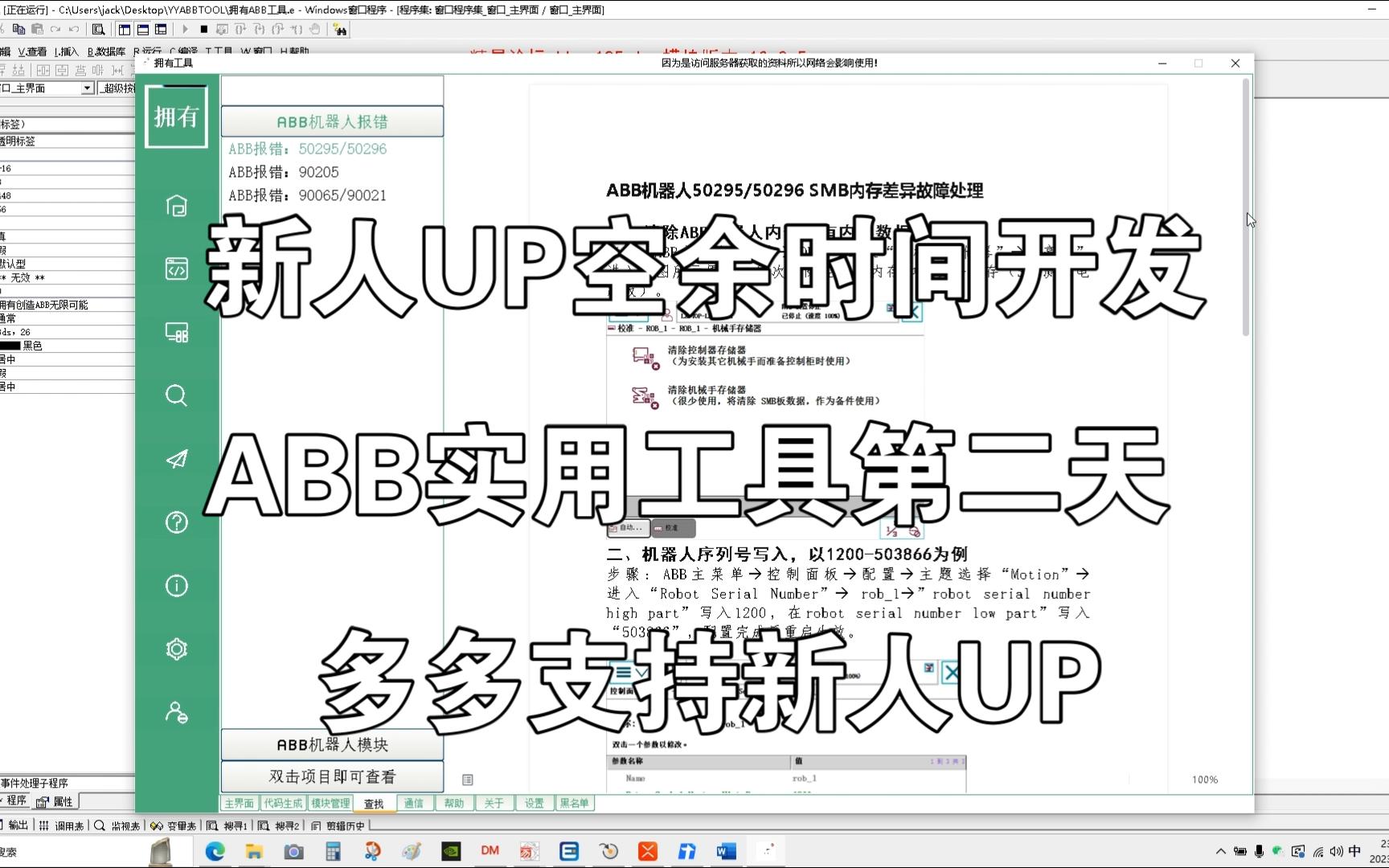Image resolution: width=1389 pixels, height=868 pixels.
Task: Open the paper plane communication icon
Action: [176, 459]
